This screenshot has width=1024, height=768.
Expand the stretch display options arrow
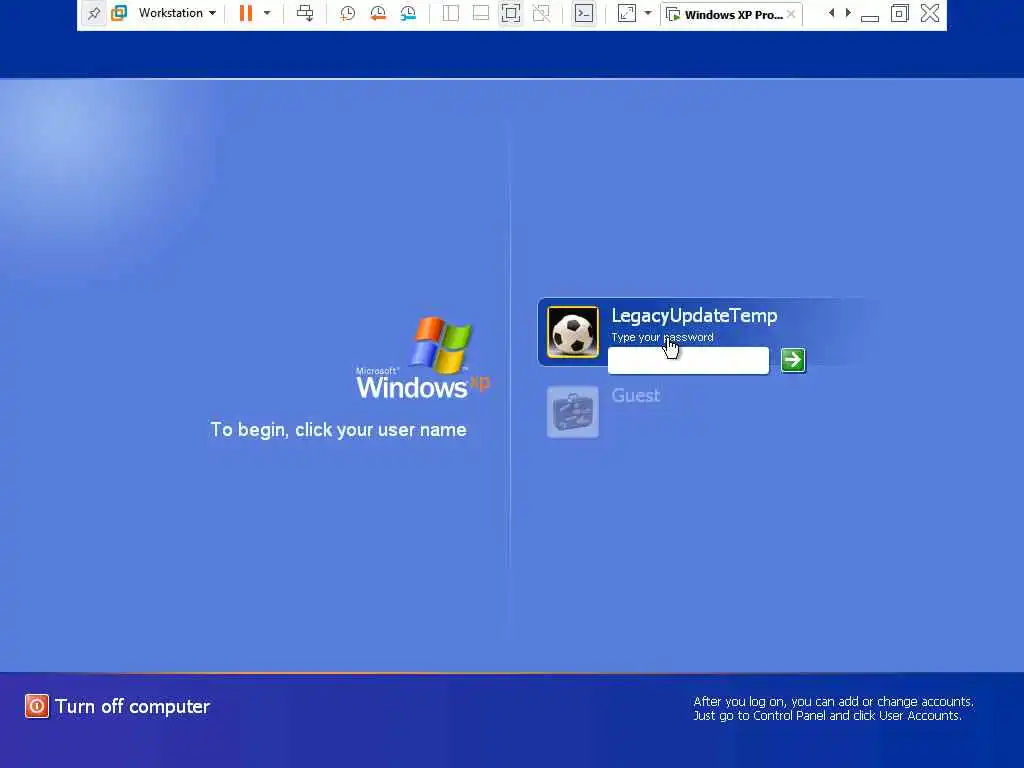pyautogui.click(x=648, y=13)
